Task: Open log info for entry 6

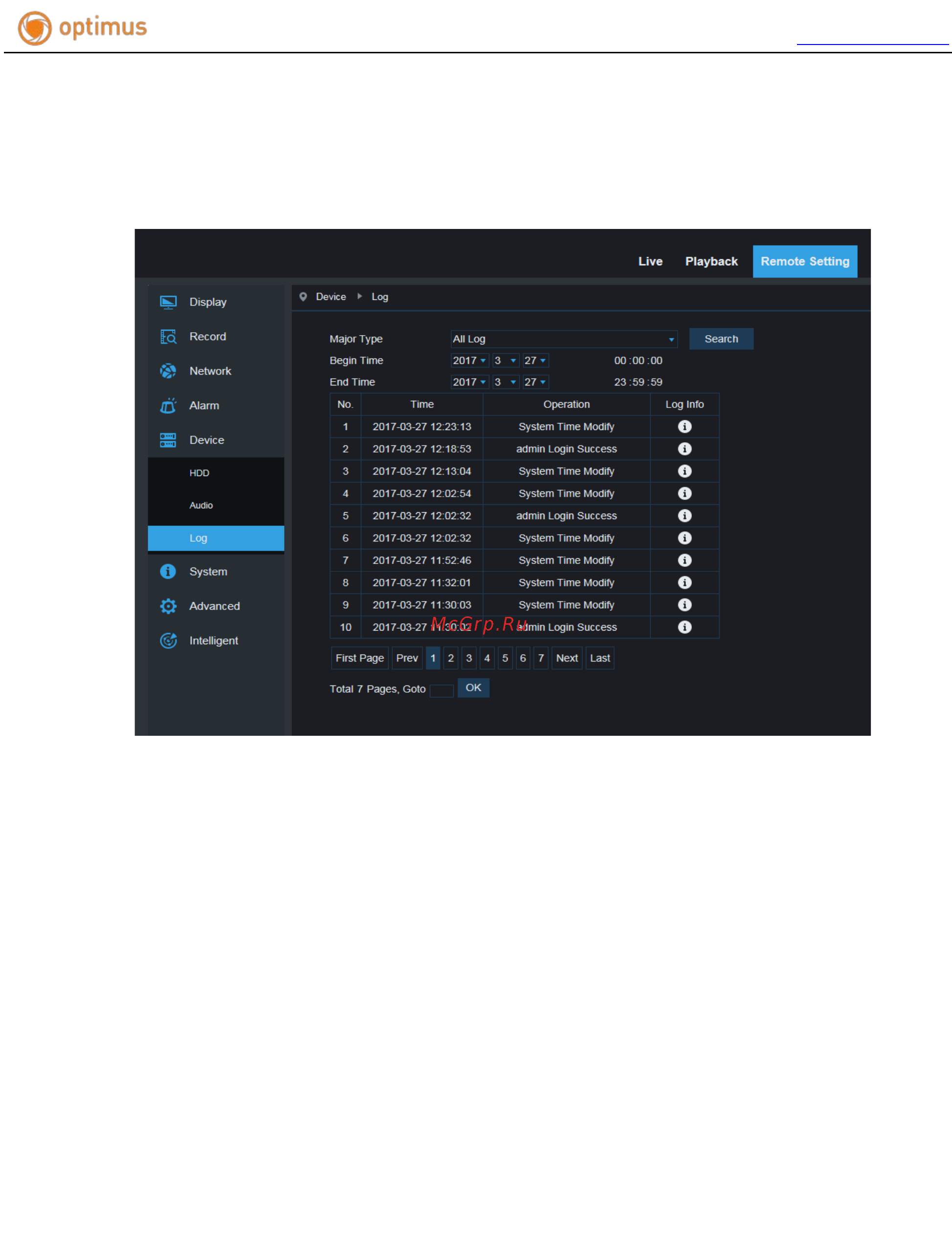Action: [x=685, y=538]
